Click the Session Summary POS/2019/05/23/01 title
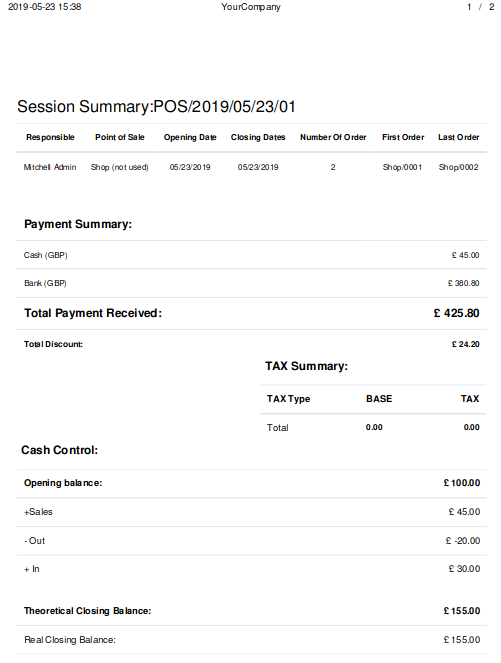Viewport: 501px width, 663px height. (156, 107)
